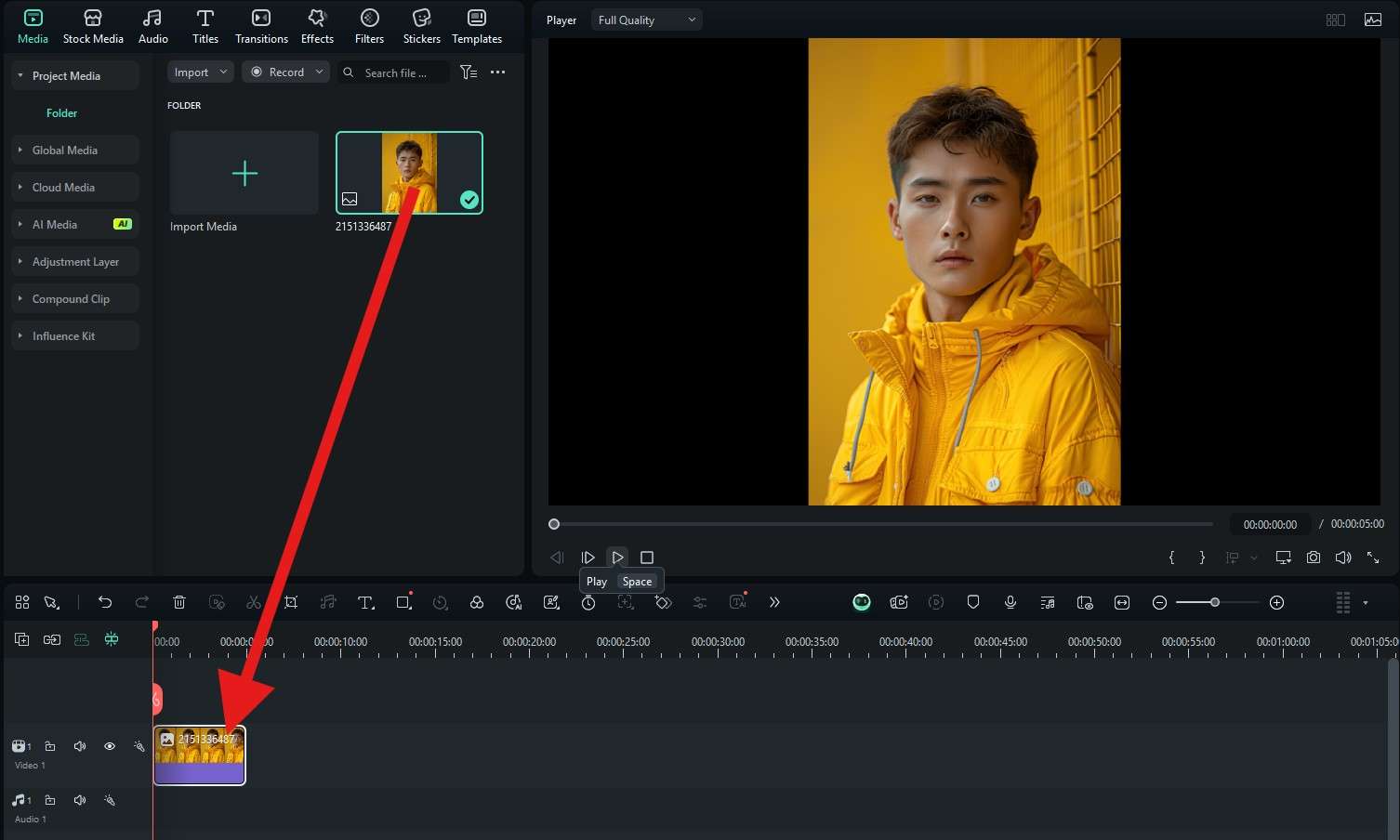The height and width of the screenshot is (840, 1400).
Task: Select the 2151336487 media thumbnail
Action: coord(409,173)
